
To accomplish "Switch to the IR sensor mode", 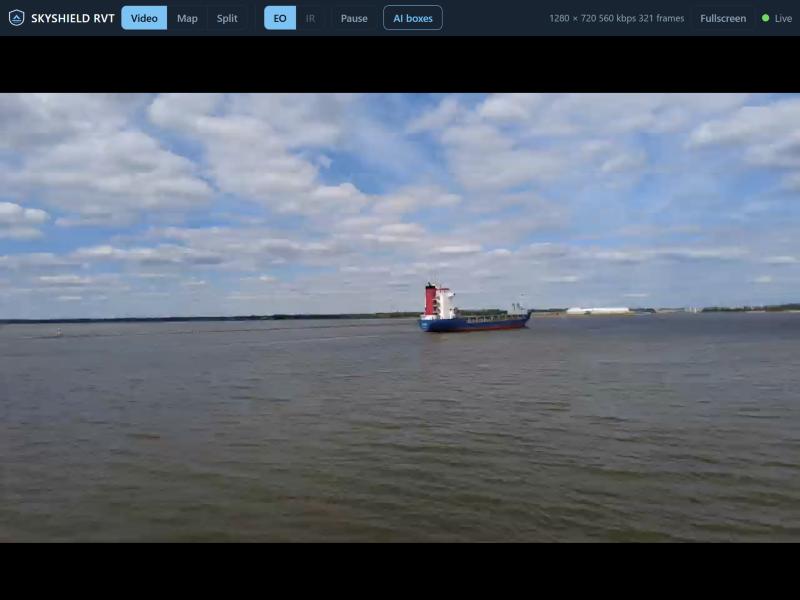I will (310, 18).
